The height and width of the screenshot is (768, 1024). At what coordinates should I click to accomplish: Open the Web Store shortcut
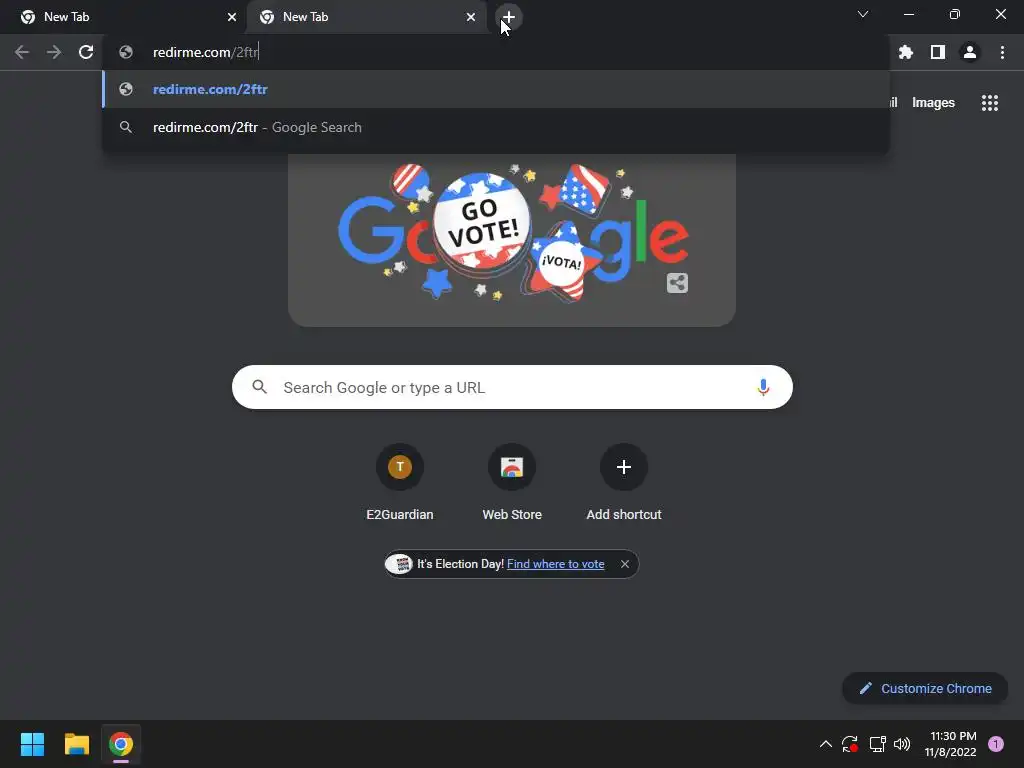click(x=512, y=483)
